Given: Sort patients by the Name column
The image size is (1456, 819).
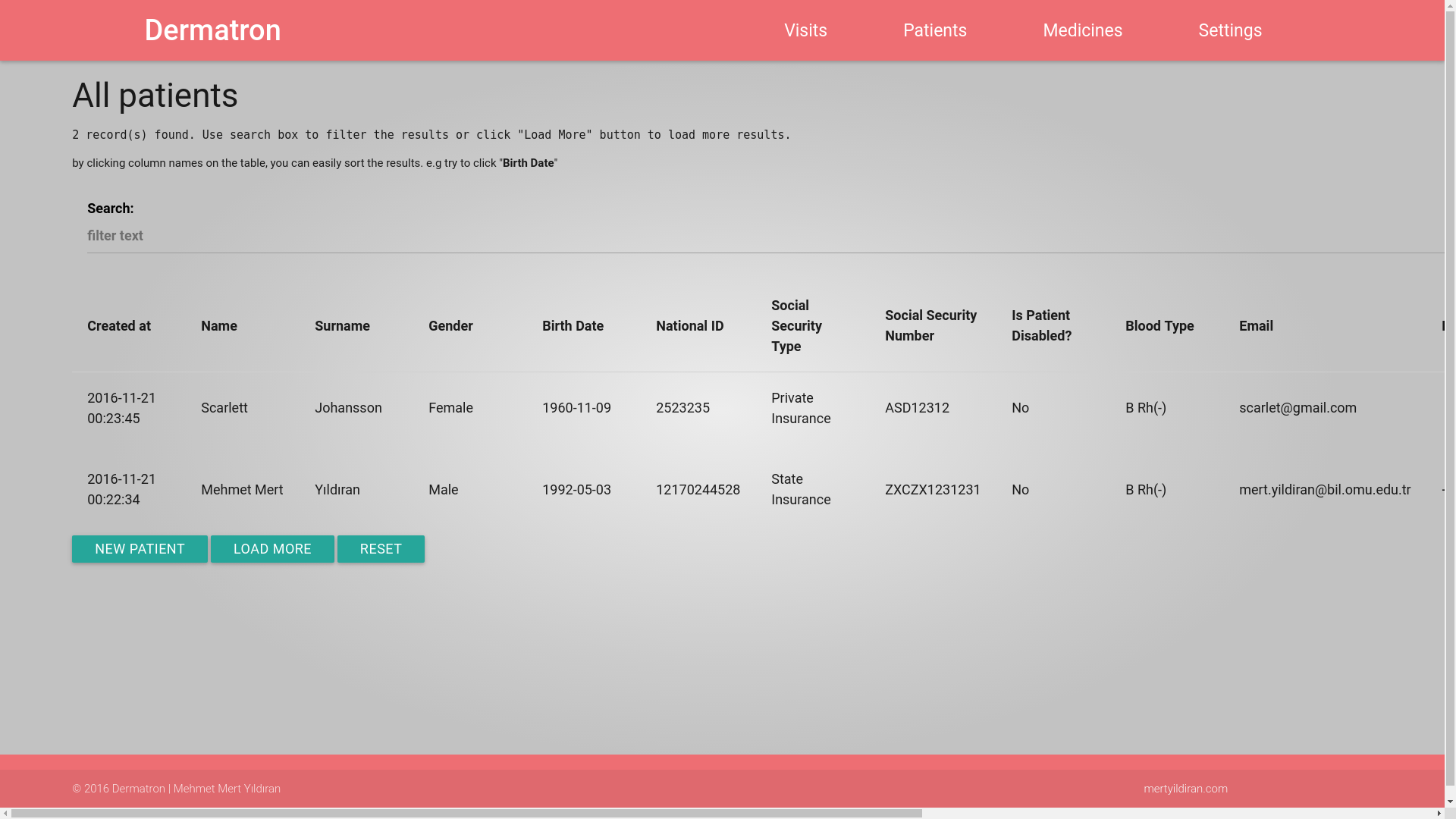Looking at the screenshot, I should click(x=219, y=325).
